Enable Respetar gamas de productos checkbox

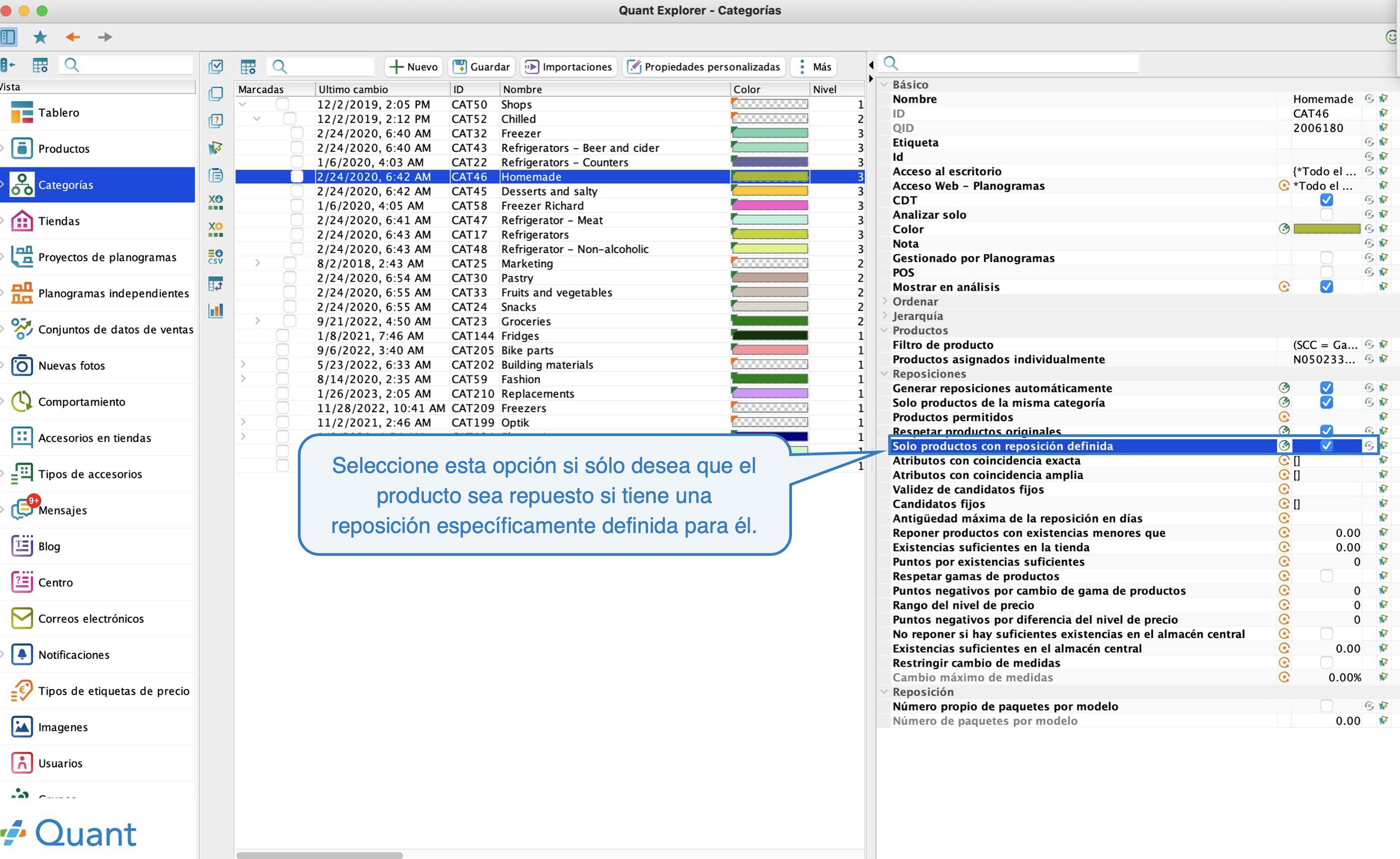(1326, 576)
